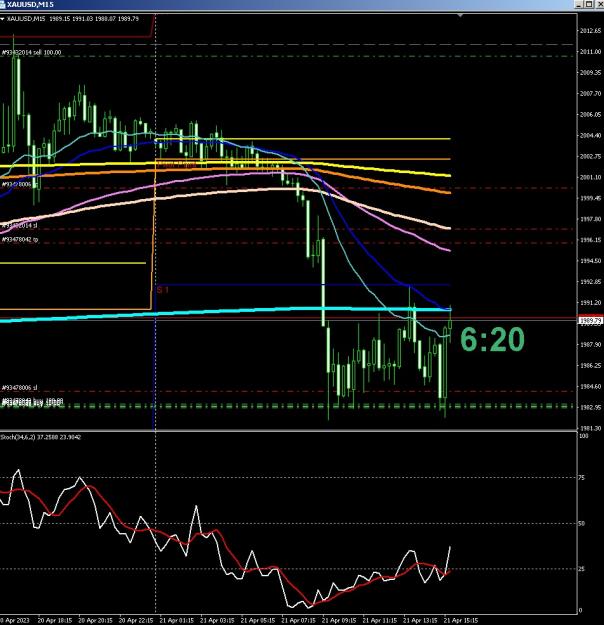Open the one-click trading arrow beside XAUUSD,M15

[2, 19]
